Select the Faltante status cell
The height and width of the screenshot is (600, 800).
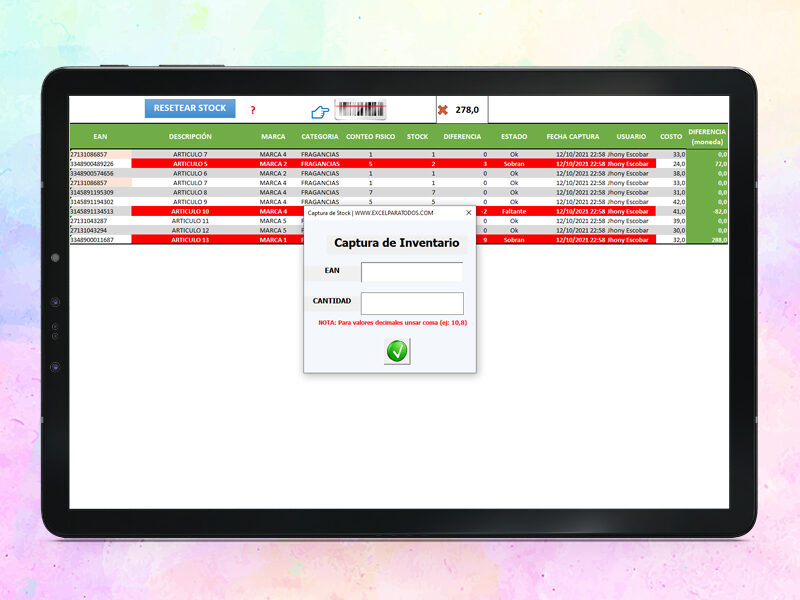tap(514, 211)
